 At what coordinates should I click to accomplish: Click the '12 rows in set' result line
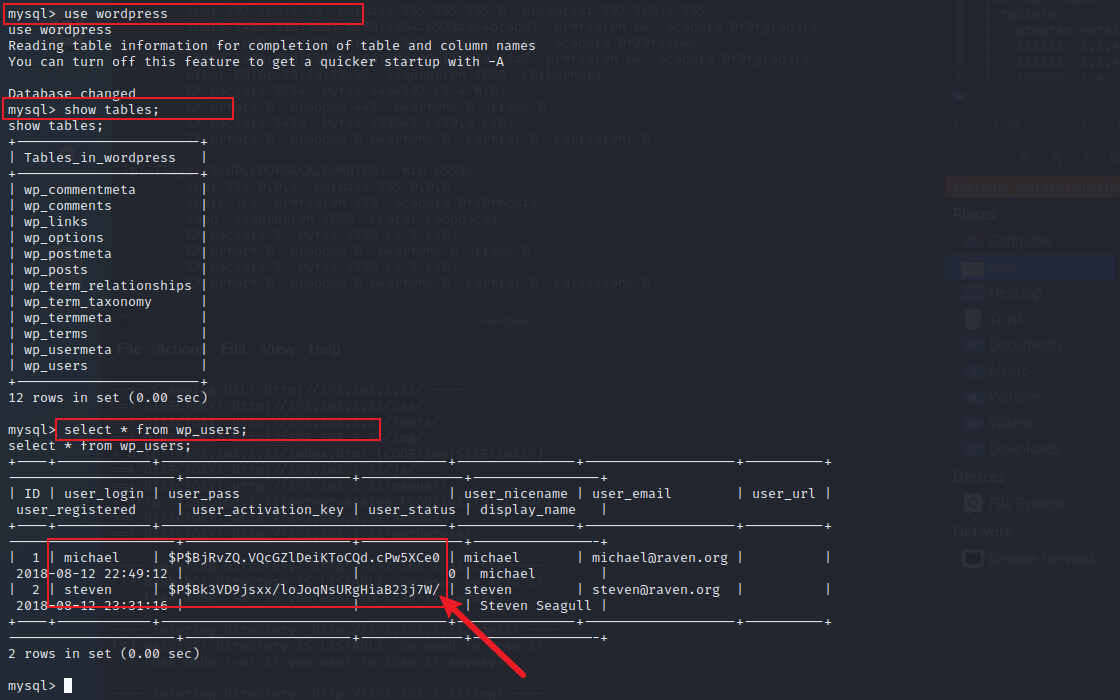(108, 398)
